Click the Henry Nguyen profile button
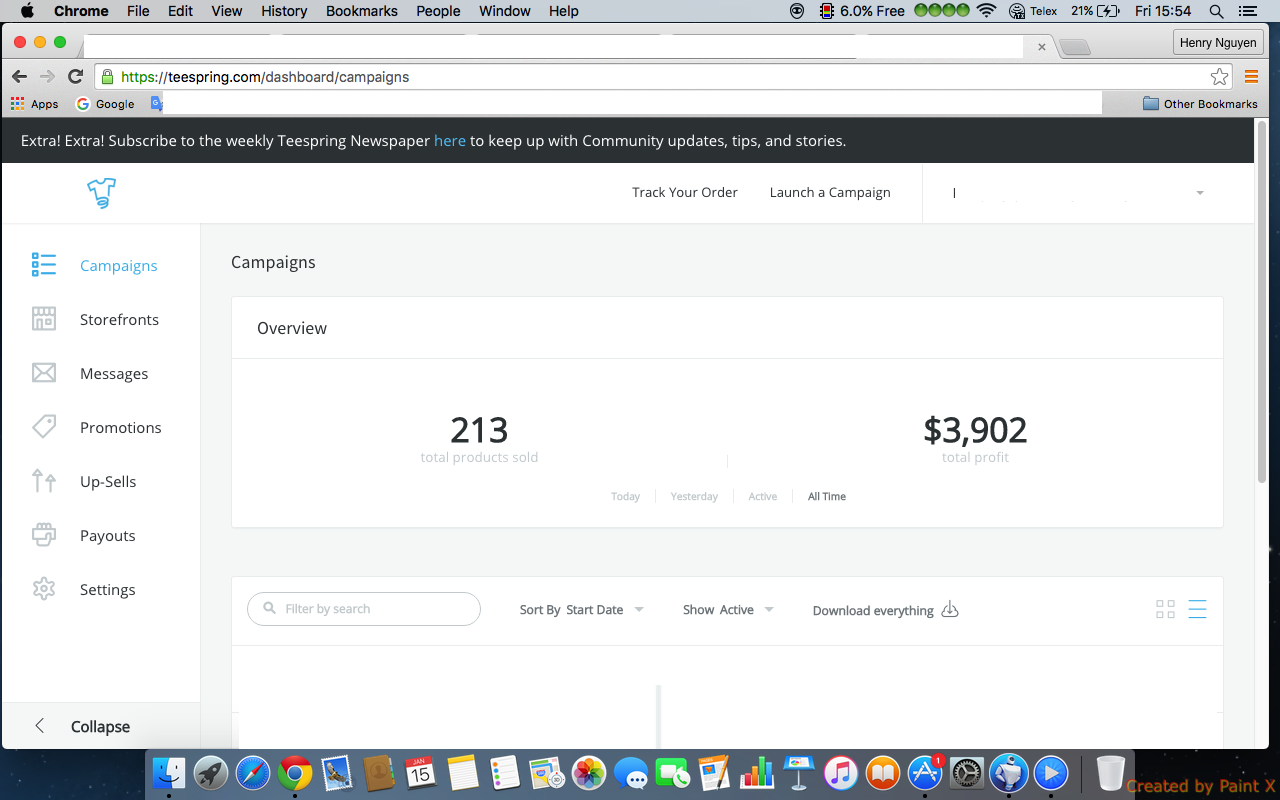The width and height of the screenshot is (1280, 800). click(x=1218, y=43)
